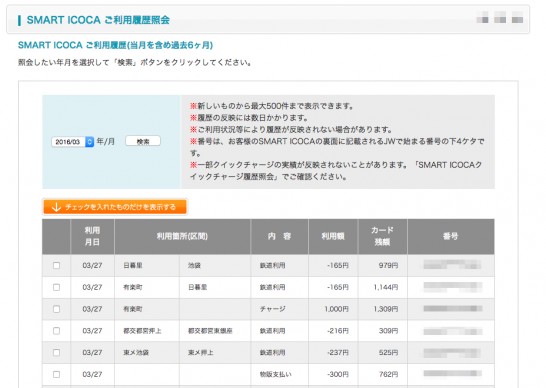Click the 525円 balance cell
The height and width of the screenshot is (388, 546).
pos(382,352)
